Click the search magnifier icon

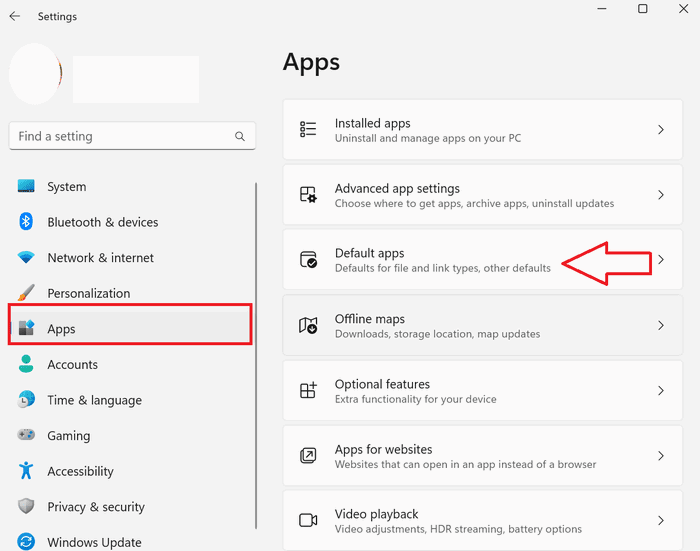click(x=240, y=136)
